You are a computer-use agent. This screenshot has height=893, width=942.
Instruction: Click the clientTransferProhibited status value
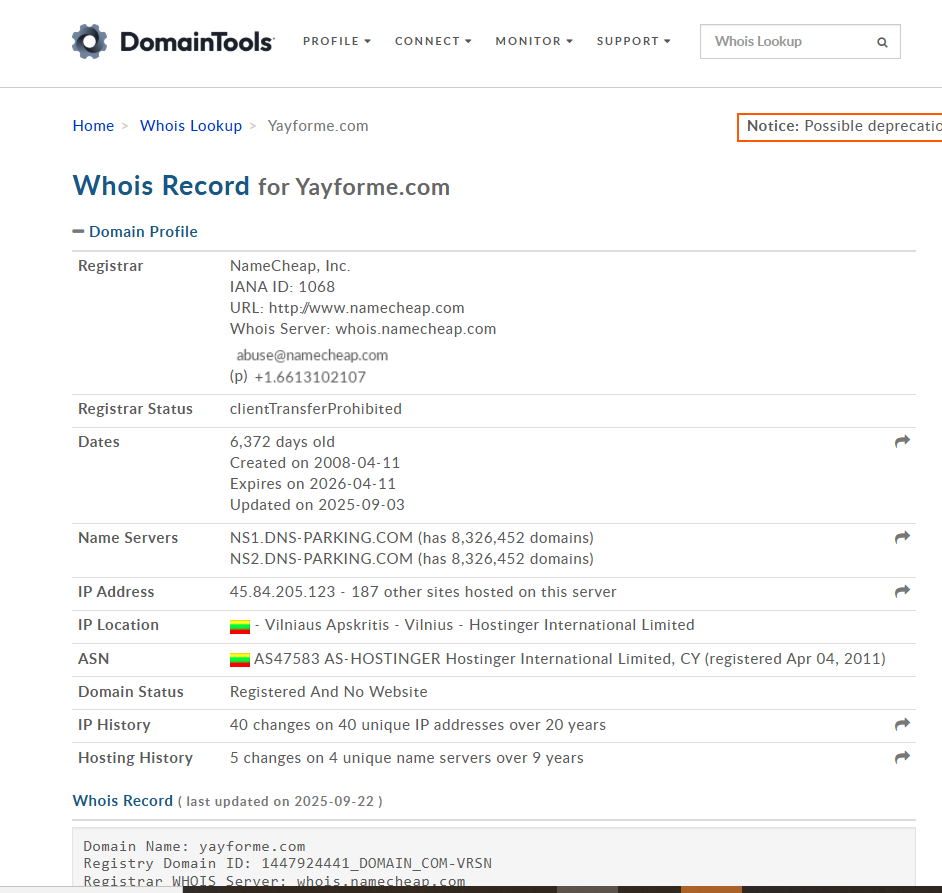(x=316, y=409)
